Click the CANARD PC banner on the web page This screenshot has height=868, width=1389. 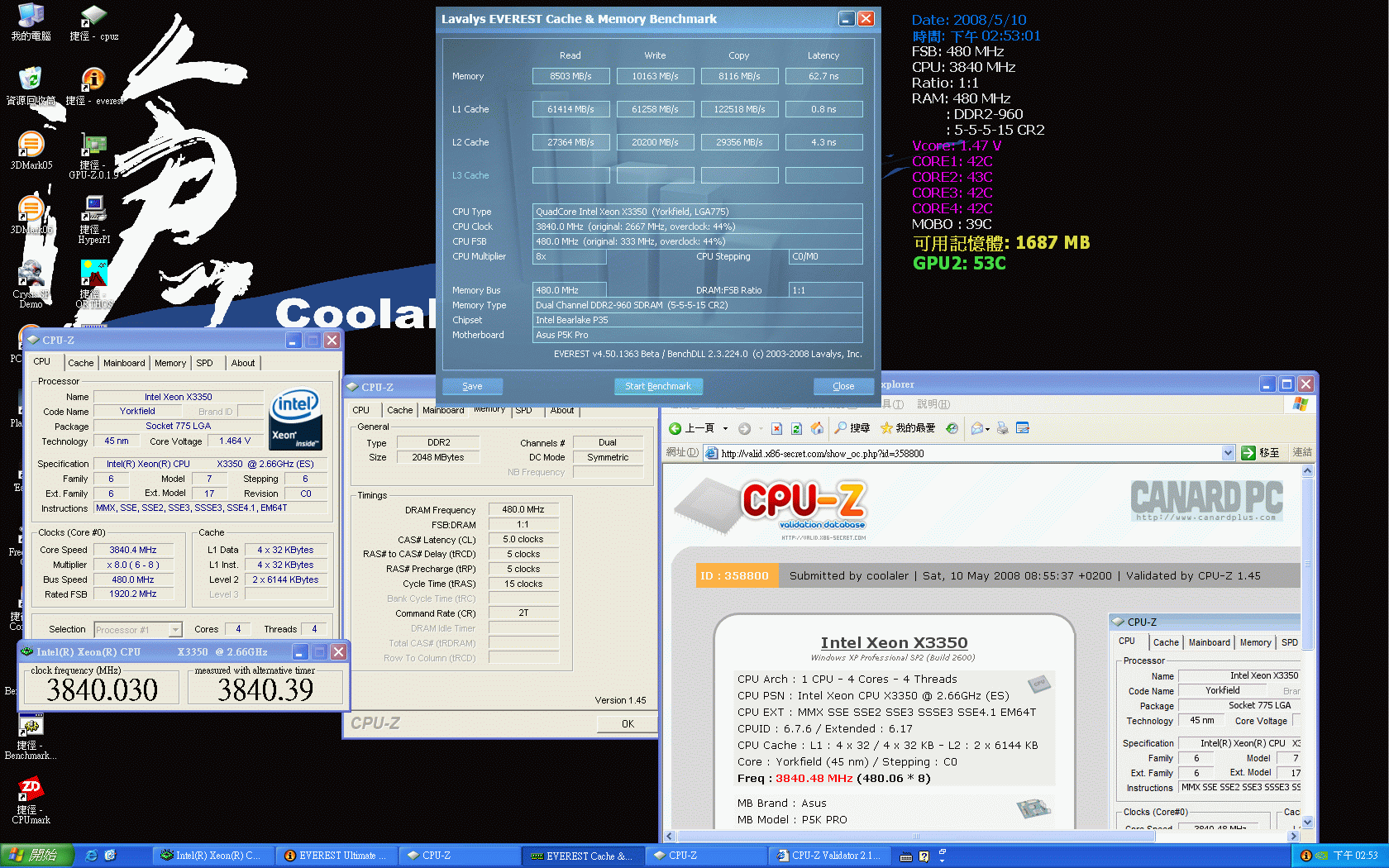(x=1206, y=499)
